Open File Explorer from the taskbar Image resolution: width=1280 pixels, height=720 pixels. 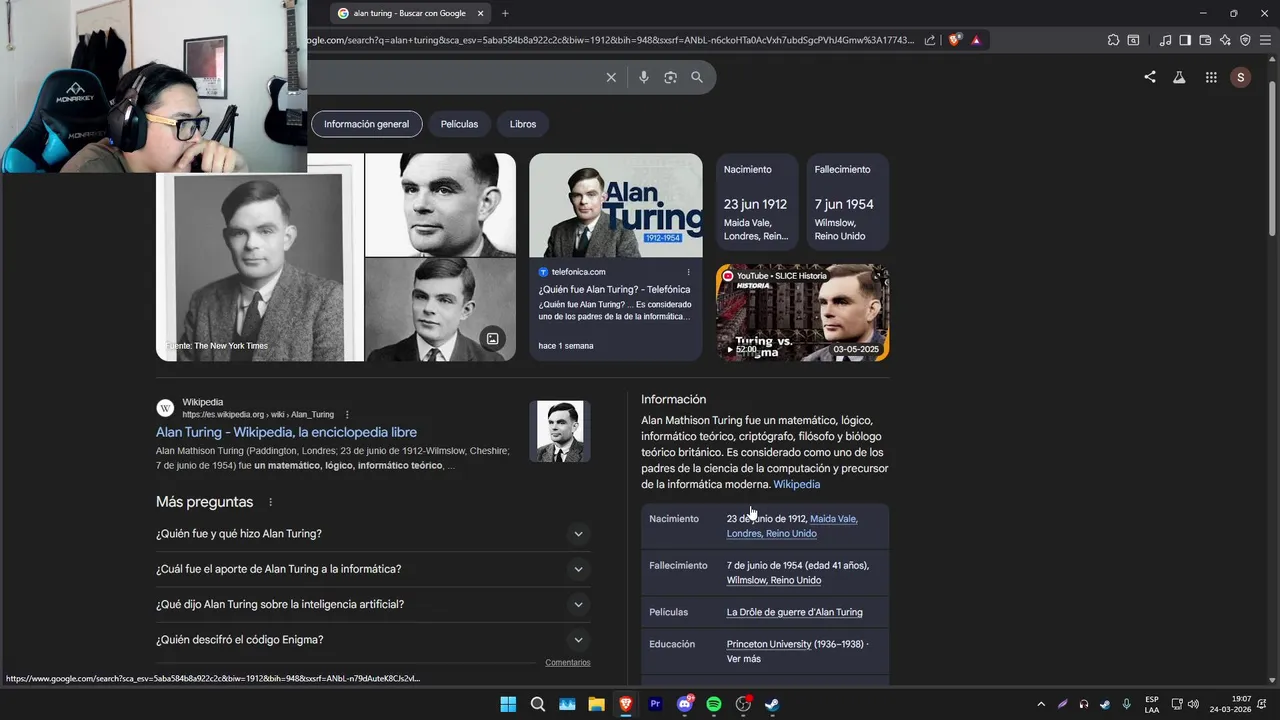(596, 704)
